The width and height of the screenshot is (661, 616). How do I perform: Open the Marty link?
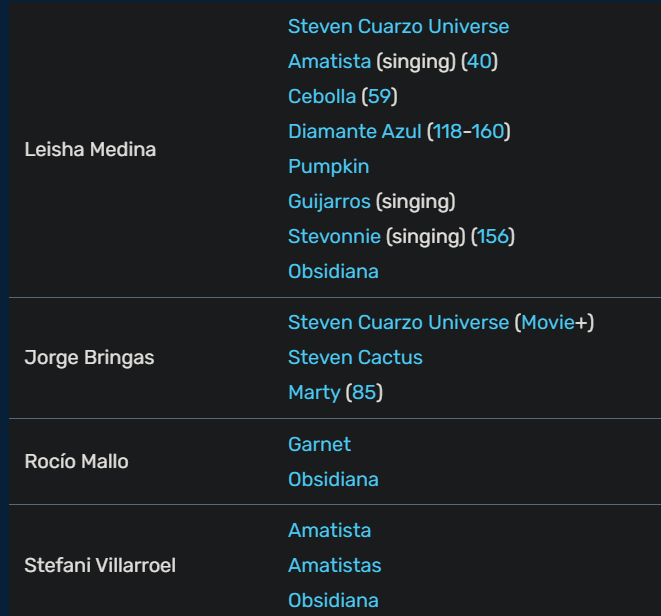314,393
